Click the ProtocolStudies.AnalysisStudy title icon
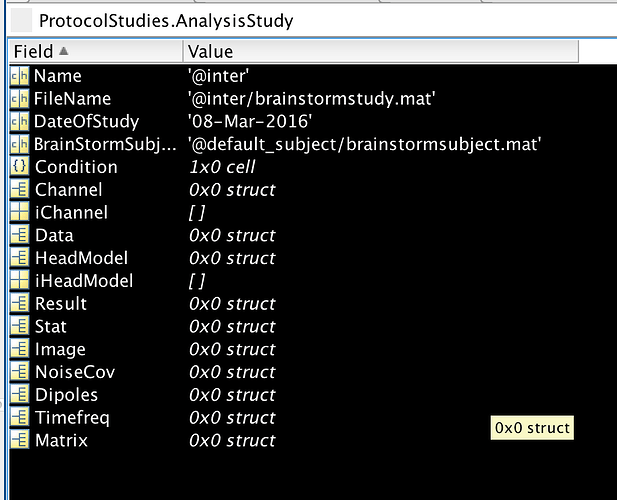The image size is (617, 500). click(x=21, y=20)
